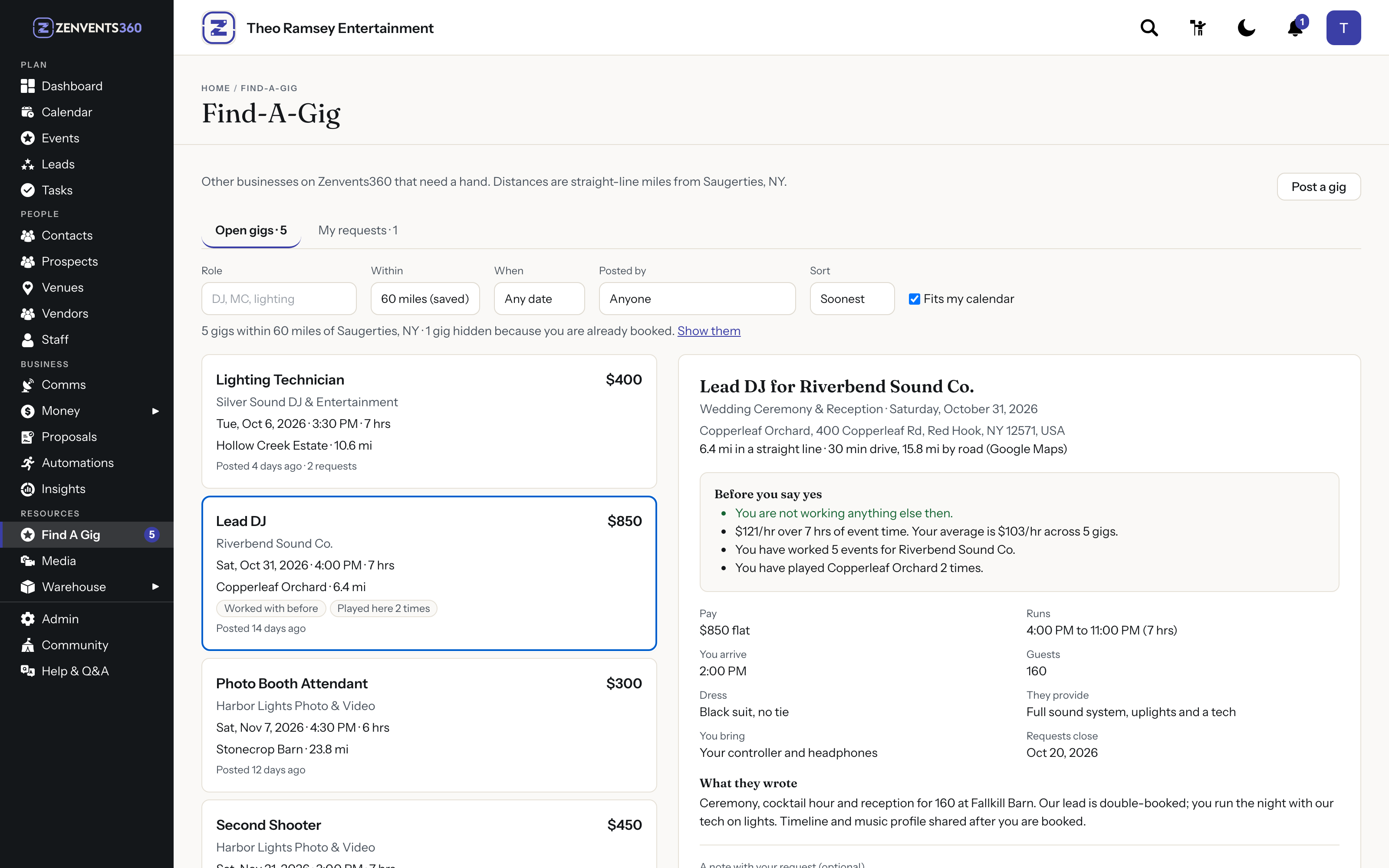
Task: Open the When date dropdown
Action: tap(539, 299)
